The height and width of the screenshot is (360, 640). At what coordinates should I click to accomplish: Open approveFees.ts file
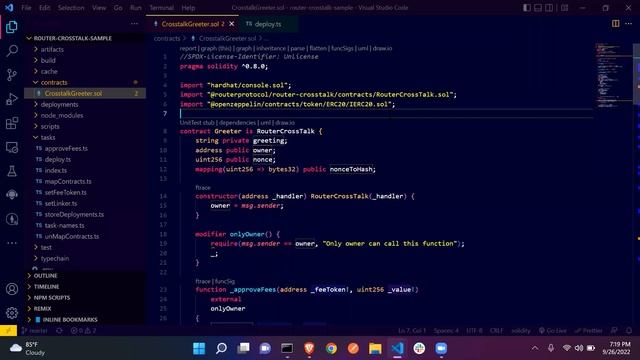(x=66, y=148)
